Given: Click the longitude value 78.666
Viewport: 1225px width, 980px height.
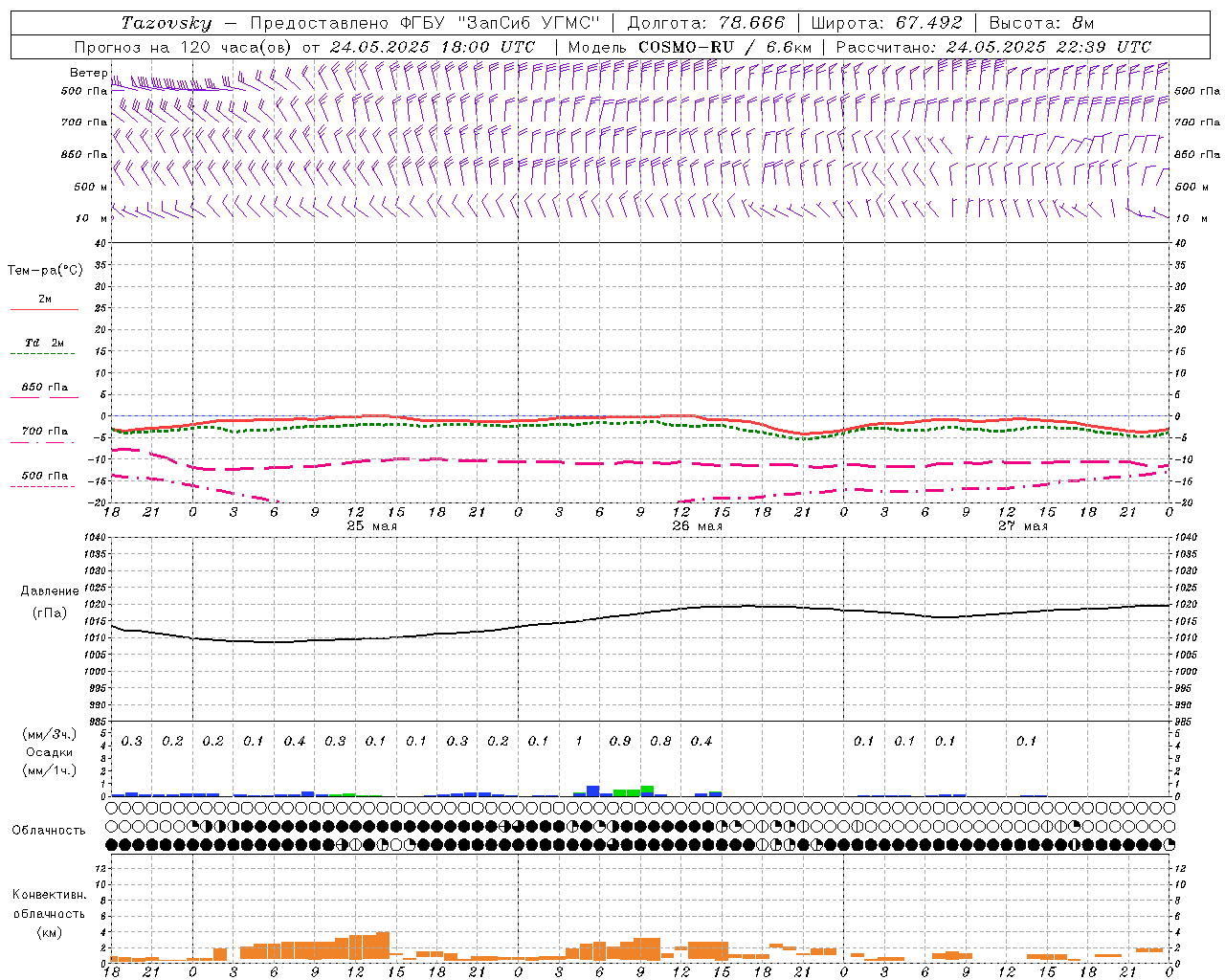Looking at the screenshot, I should (751, 23).
